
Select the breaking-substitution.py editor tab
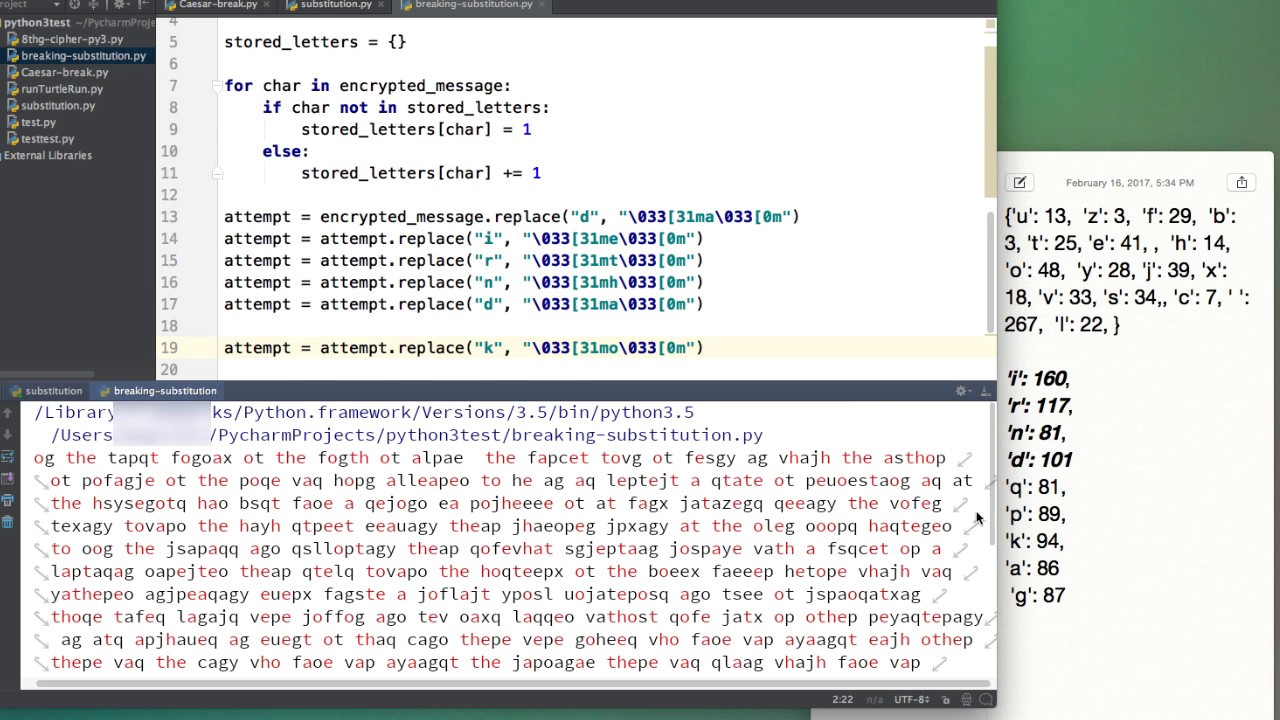pos(473,5)
